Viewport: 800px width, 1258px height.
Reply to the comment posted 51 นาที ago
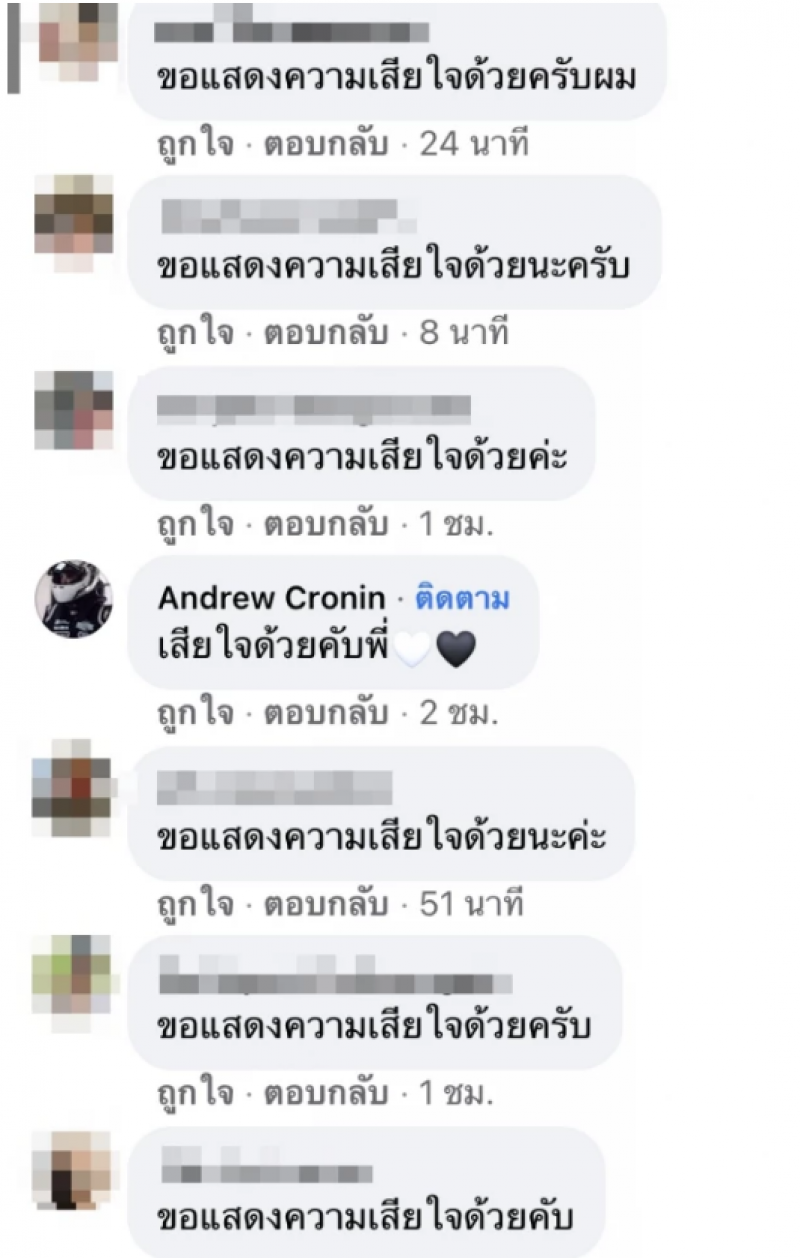(325, 905)
